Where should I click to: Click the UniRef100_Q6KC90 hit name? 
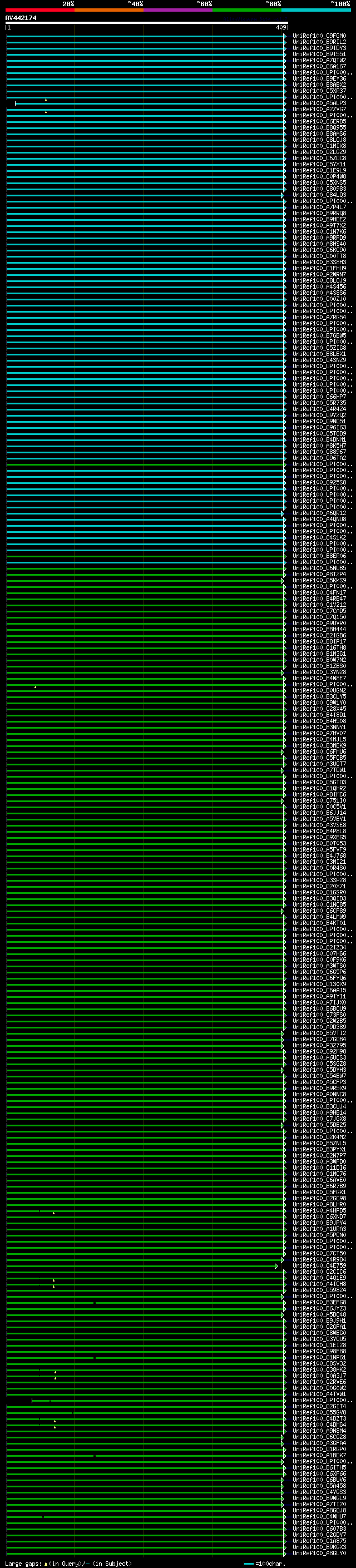click(x=319, y=250)
